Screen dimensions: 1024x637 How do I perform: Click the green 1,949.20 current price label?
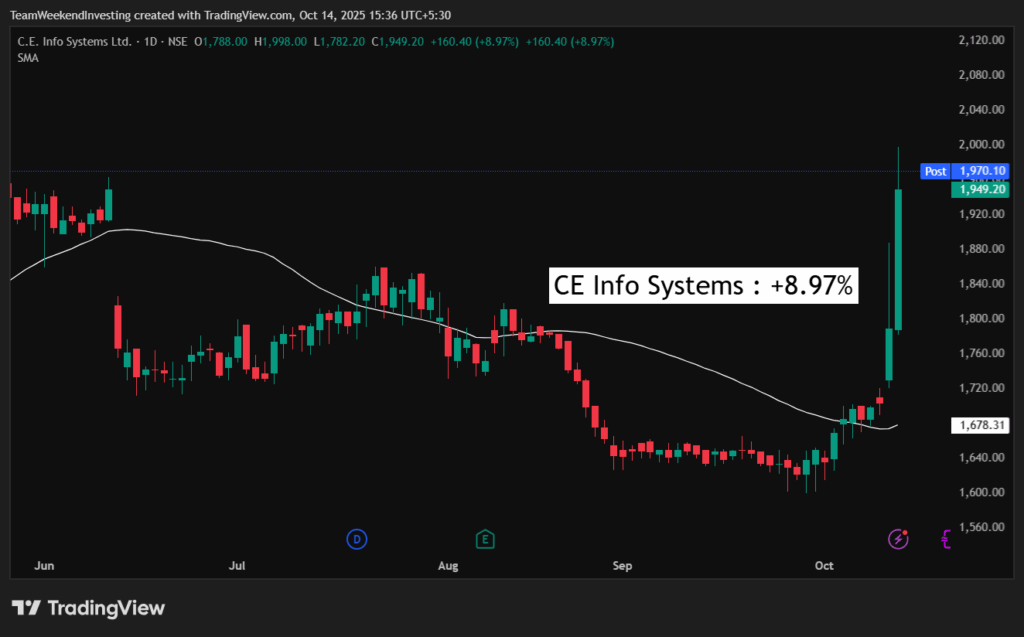tap(981, 189)
